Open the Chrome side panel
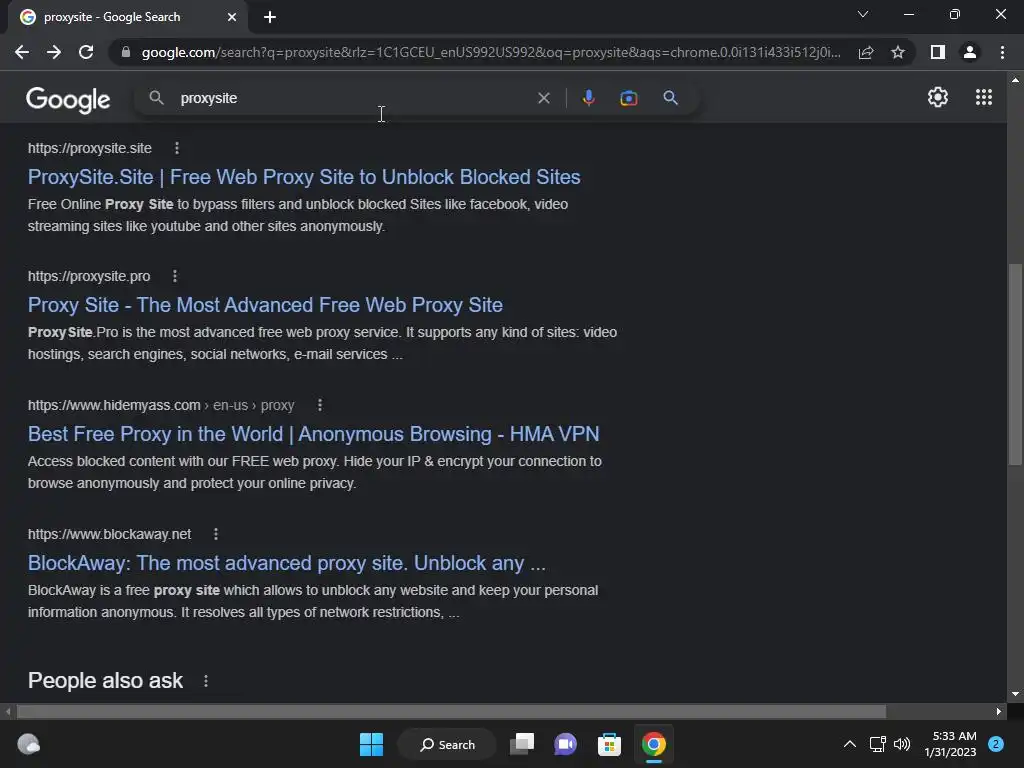 pos(938,52)
